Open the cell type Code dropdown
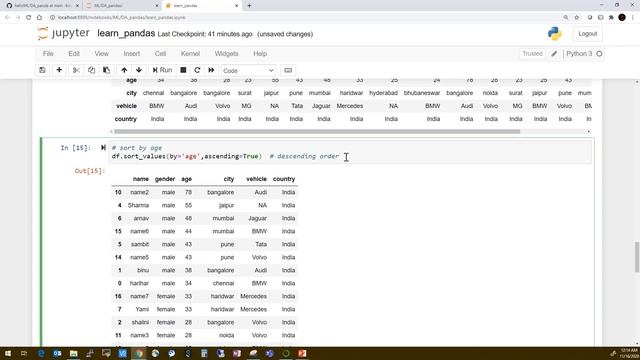The width and height of the screenshot is (640, 360). (x=248, y=71)
